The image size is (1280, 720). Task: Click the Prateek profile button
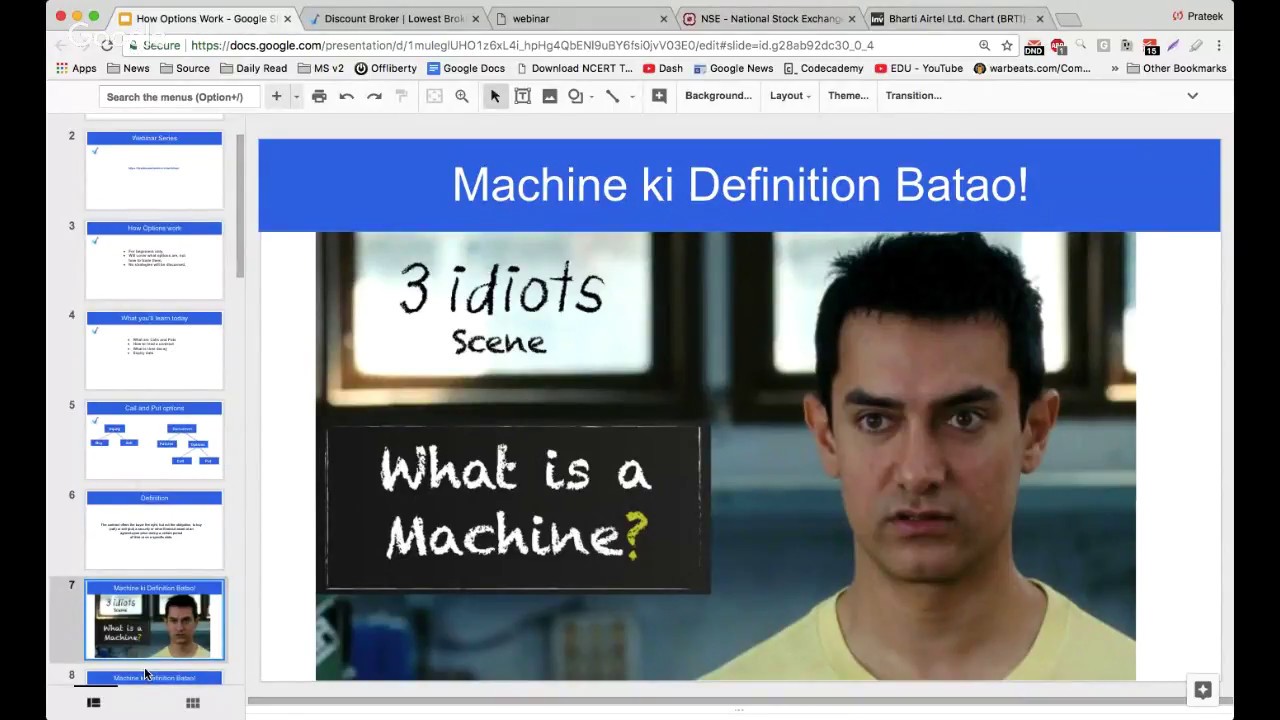coord(1197,16)
